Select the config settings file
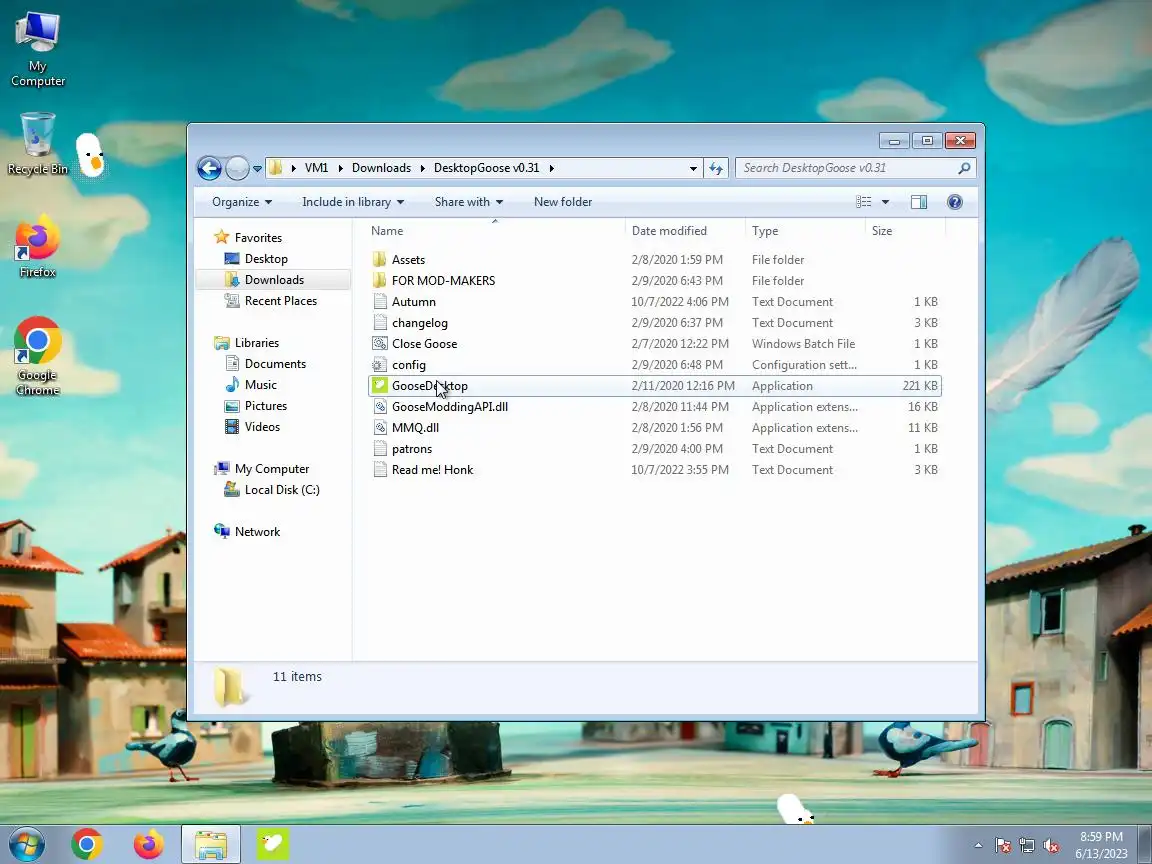This screenshot has width=1152, height=864. (x=408, y=365)
